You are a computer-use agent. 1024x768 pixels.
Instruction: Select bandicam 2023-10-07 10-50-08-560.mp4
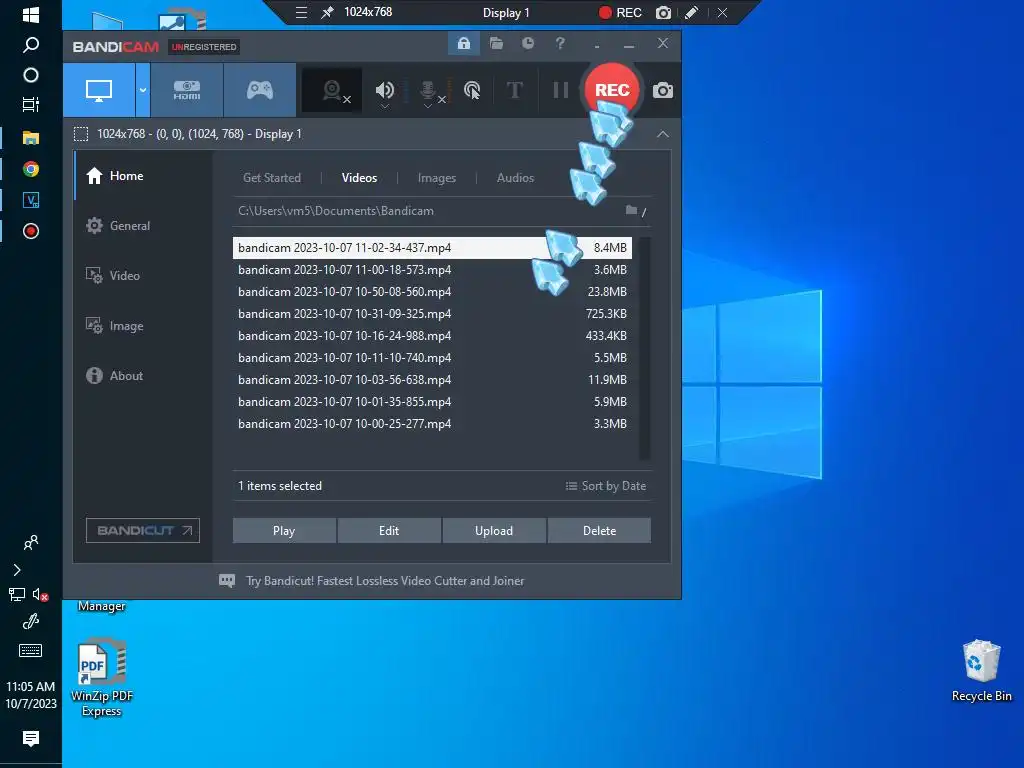432,292
